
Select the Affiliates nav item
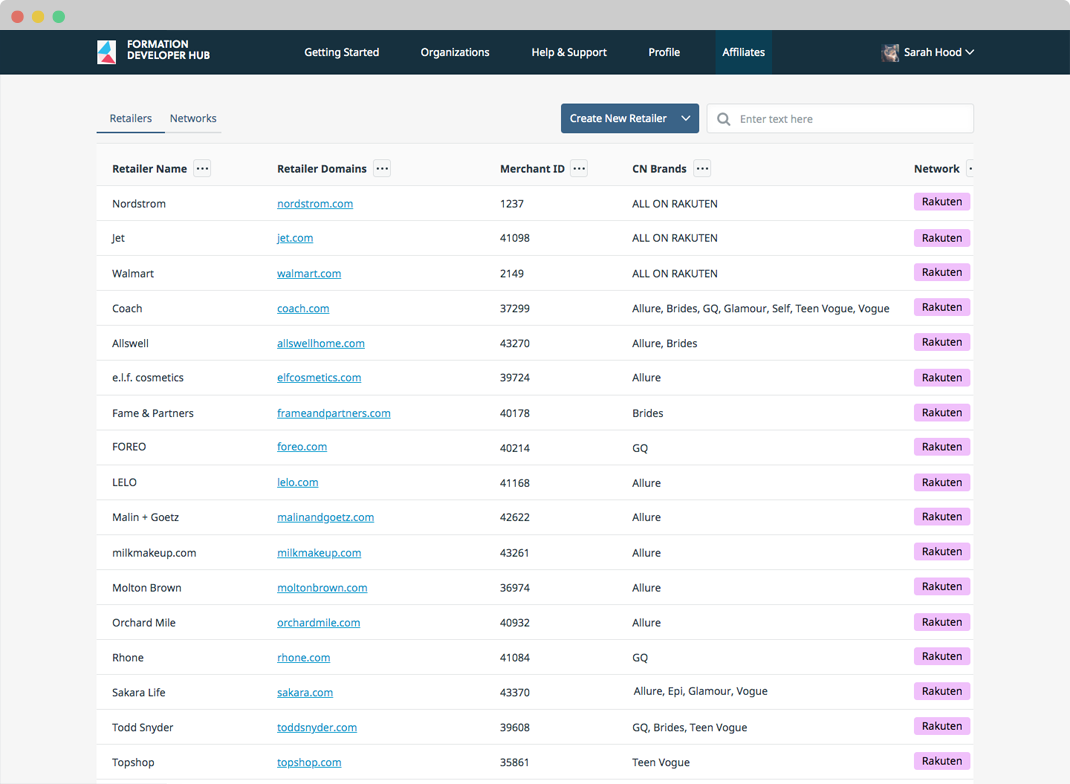coord(744,52)
